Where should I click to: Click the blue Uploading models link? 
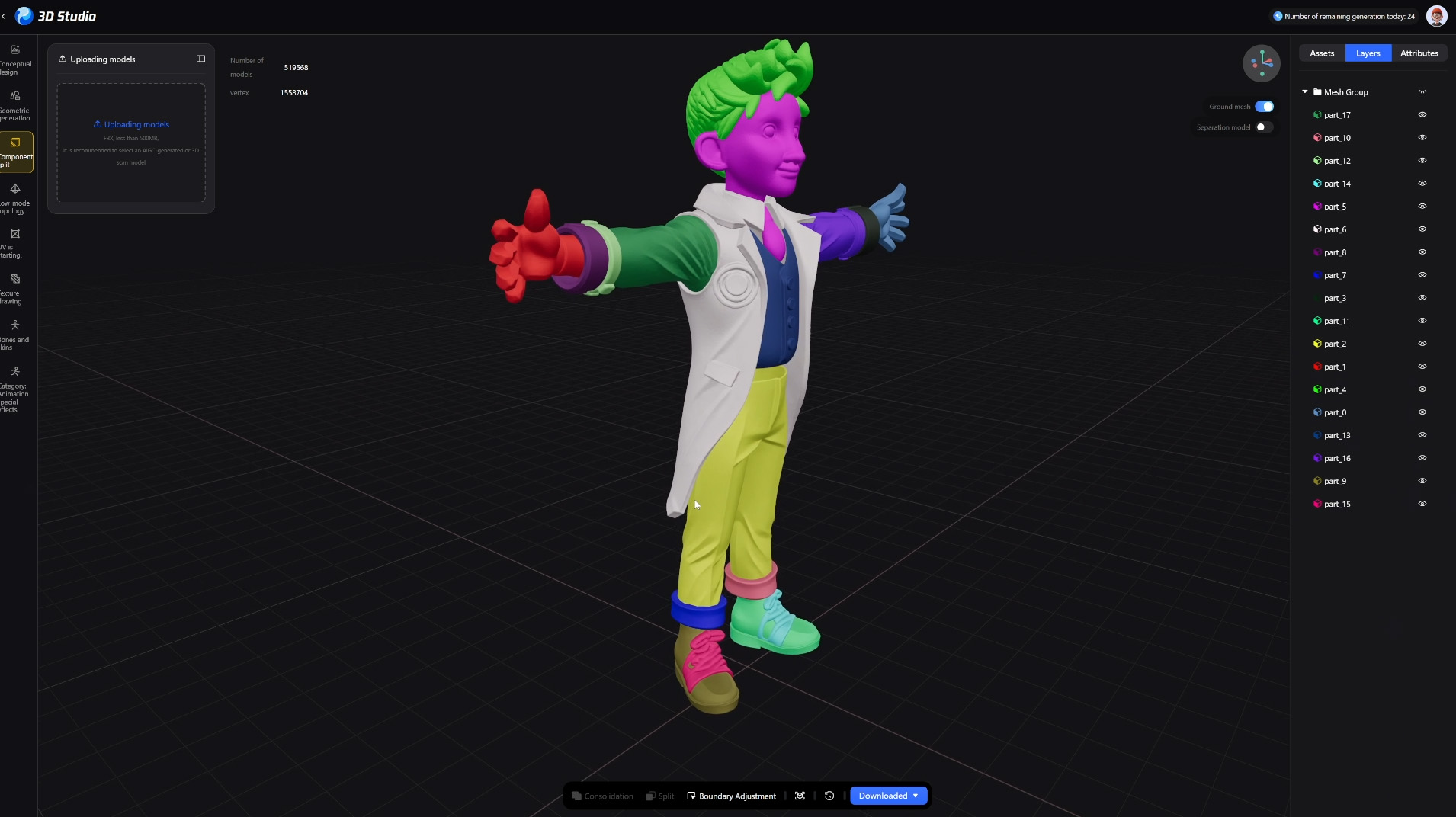tap(131, 124)
